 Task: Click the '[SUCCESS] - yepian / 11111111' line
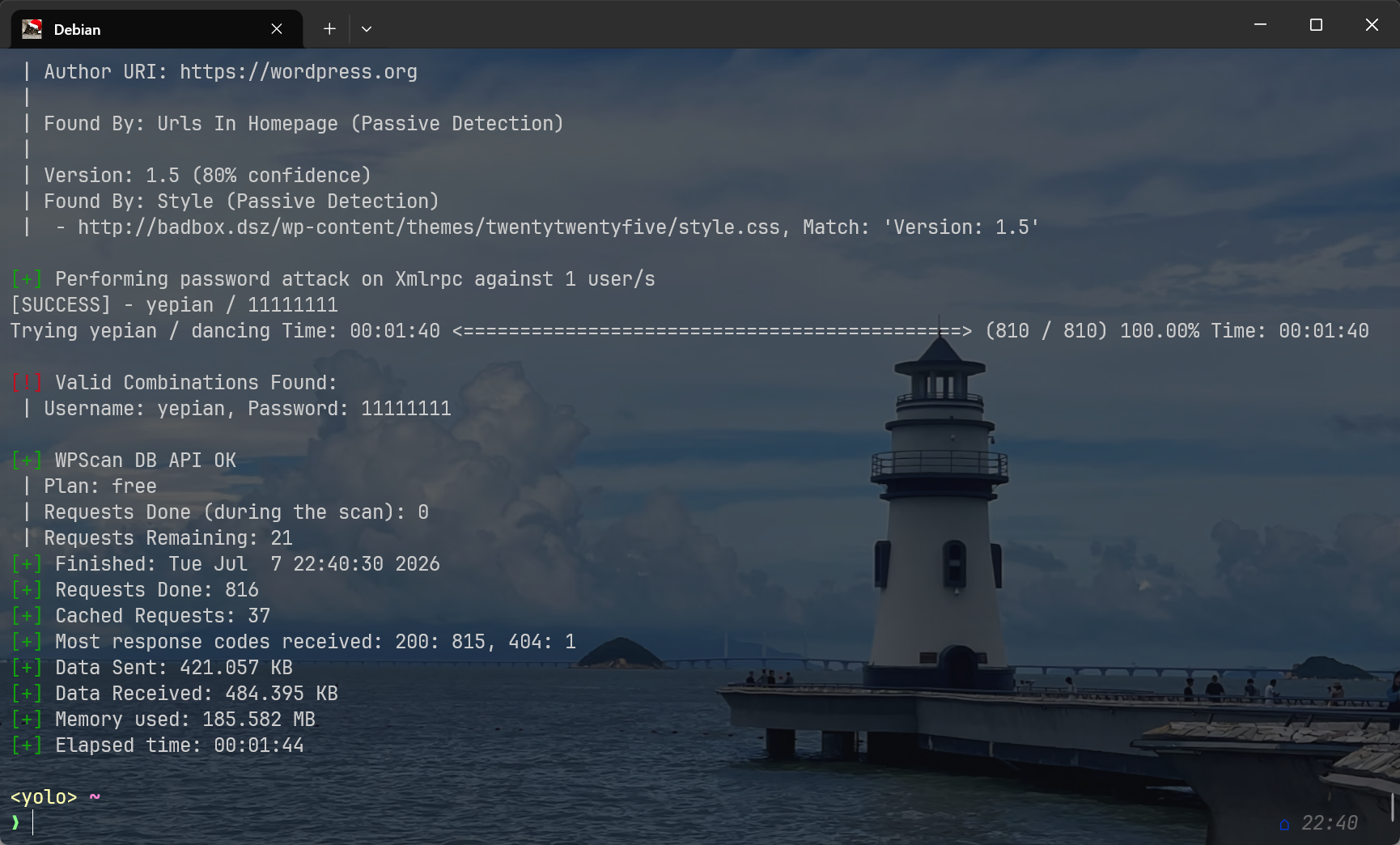point(175,305)
